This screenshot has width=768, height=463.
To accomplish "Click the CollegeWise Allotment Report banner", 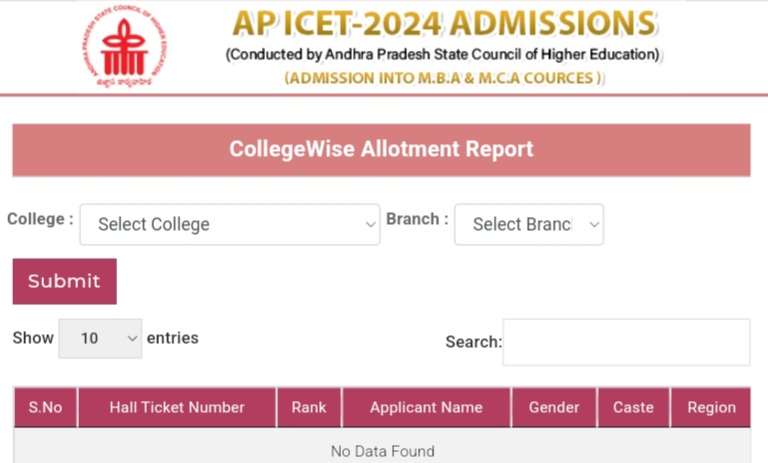I will point(381,150).
